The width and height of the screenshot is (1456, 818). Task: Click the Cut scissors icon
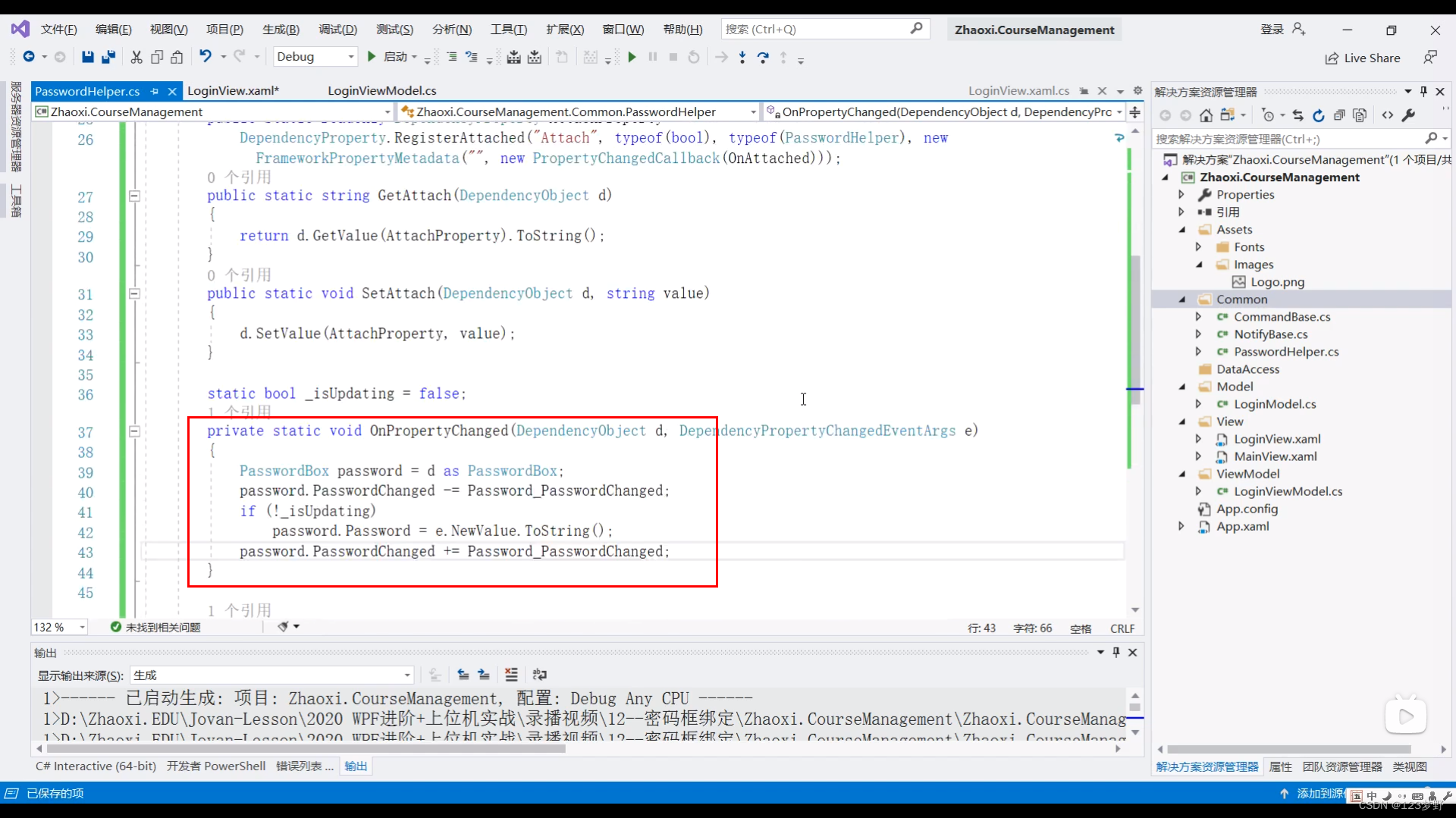tap(136, 57)
